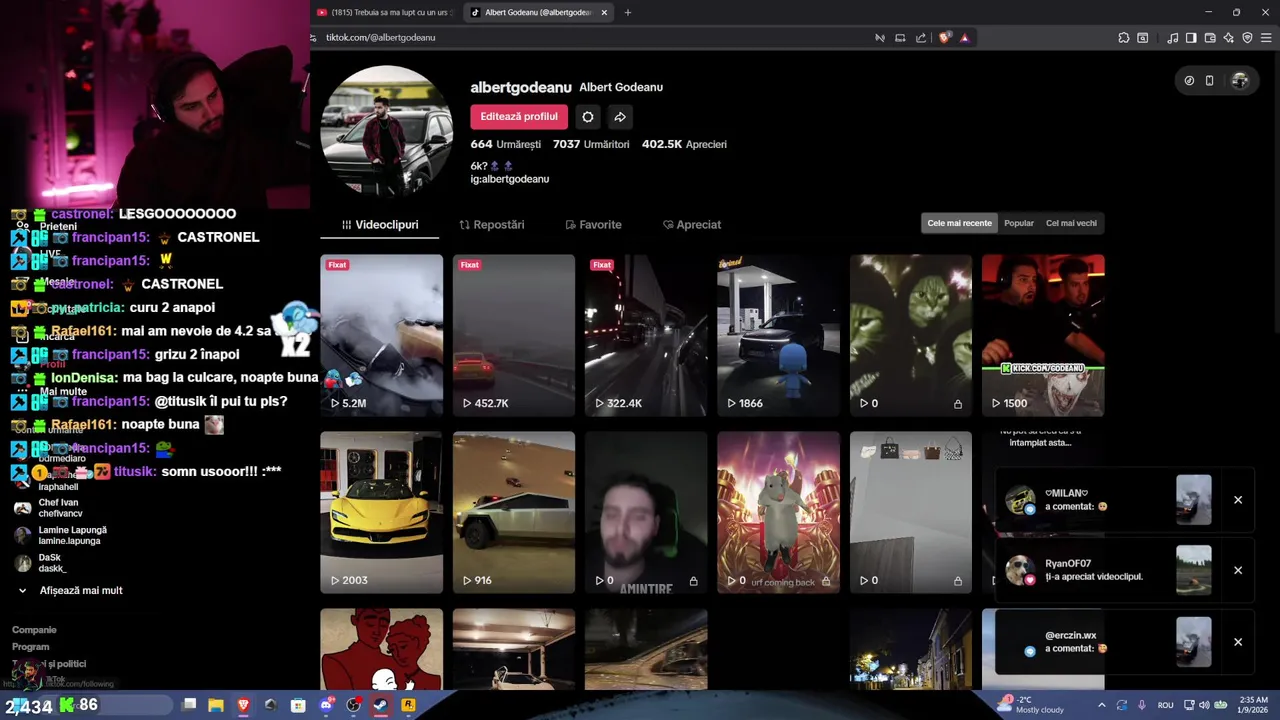This screenshot has height=720, width=1280.
Task: Open the Cybertruck video with 916 views
Action: point(514,512)
